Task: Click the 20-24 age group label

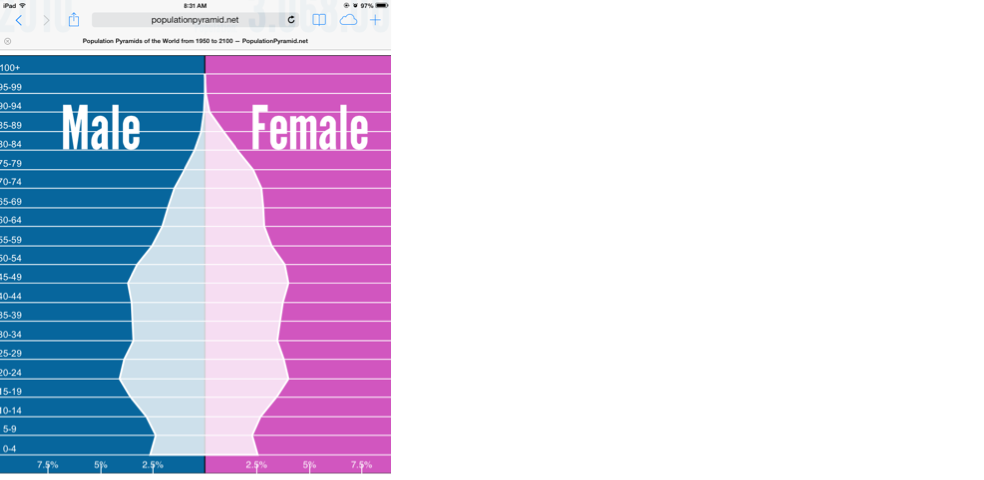Action: pyautogui.click(x=11, y=372)
